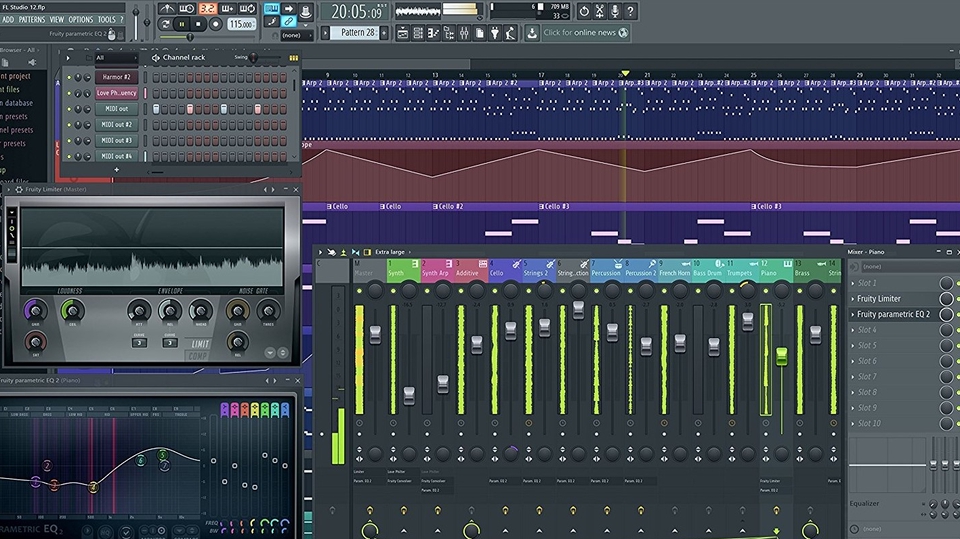Click the Synth track 1 icon in mixer
The height and width of the screenshot is (539, 960).
coord(414,264)
